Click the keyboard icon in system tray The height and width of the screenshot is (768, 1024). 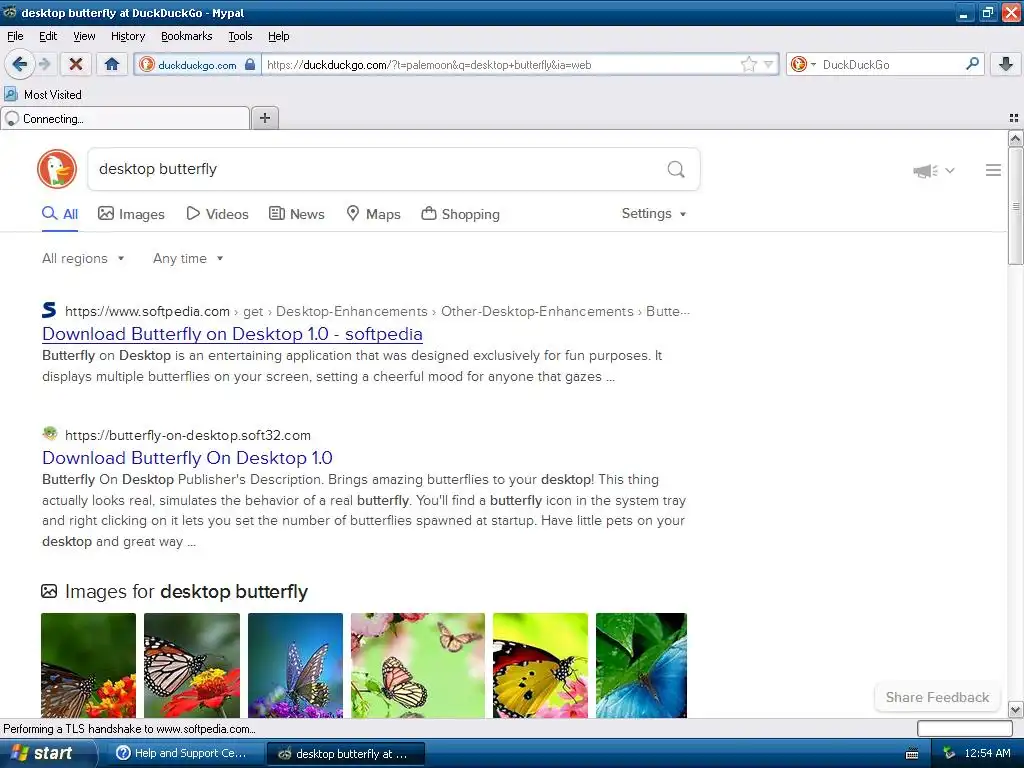point(912,754)
